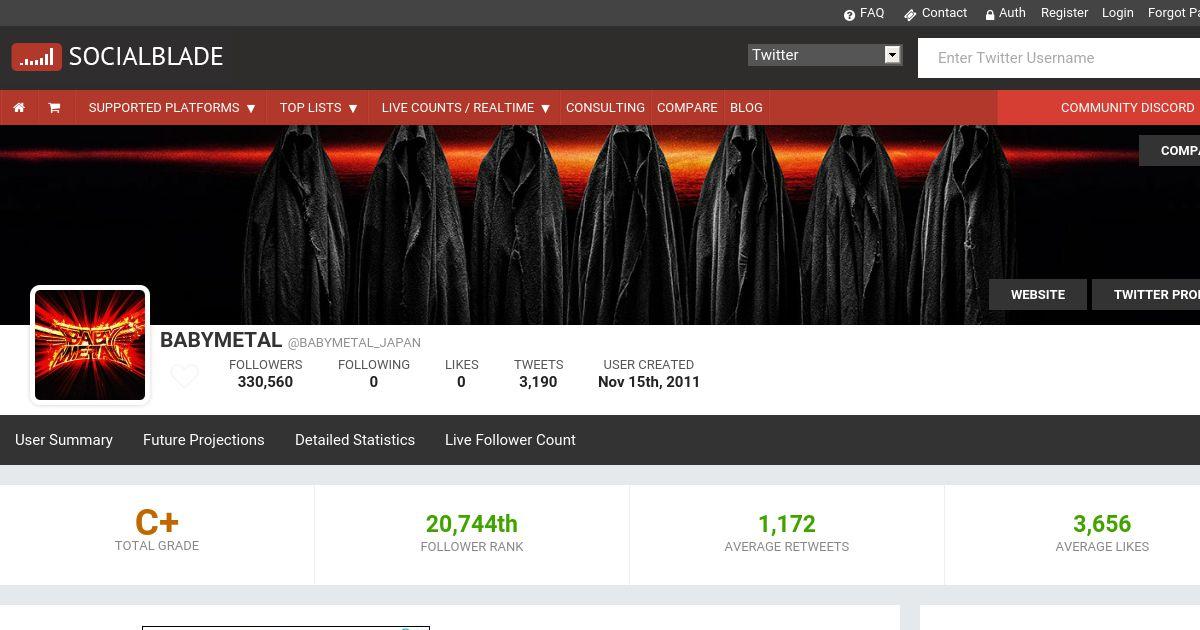Expand the Top Lists menu
The width and height of the screenshot is (1200, 630).
click(318, 107)
